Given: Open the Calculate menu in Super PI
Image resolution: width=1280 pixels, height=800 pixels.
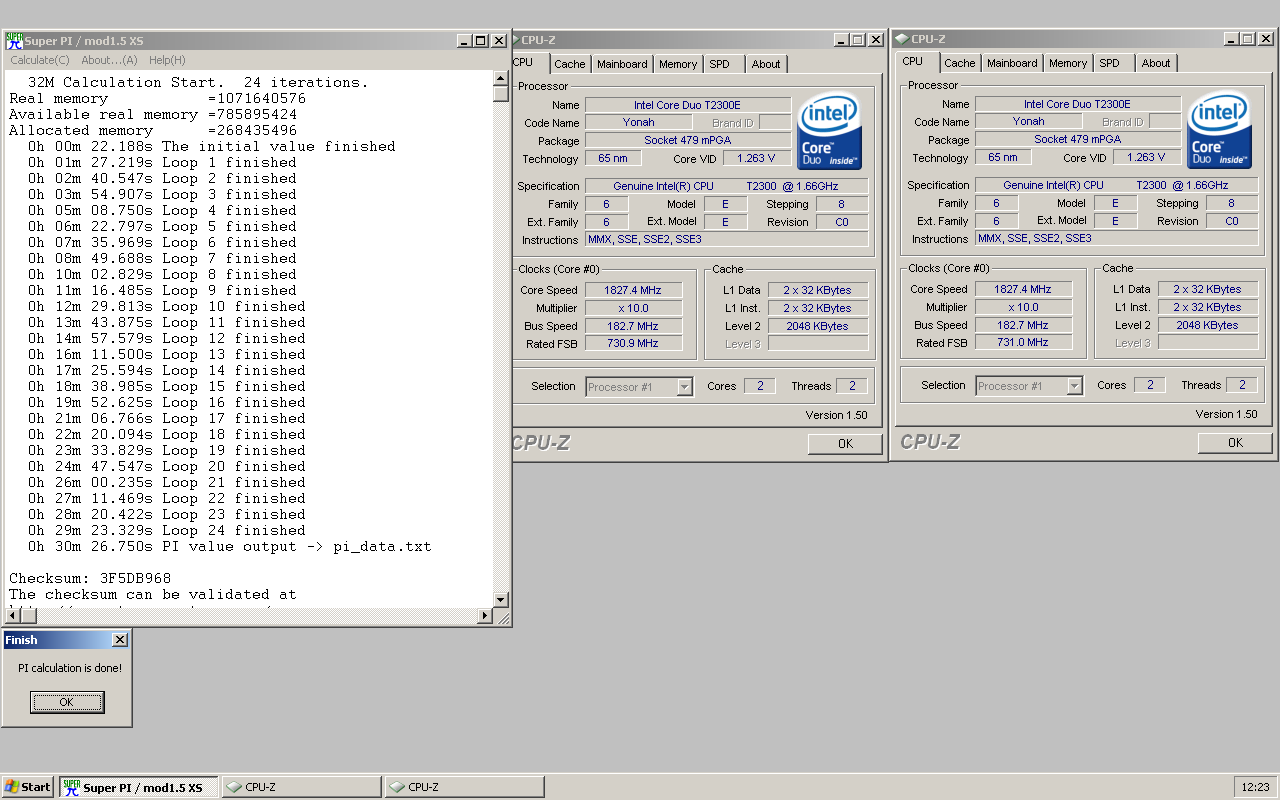Looking at the screenshot, I should click(40, 60).
